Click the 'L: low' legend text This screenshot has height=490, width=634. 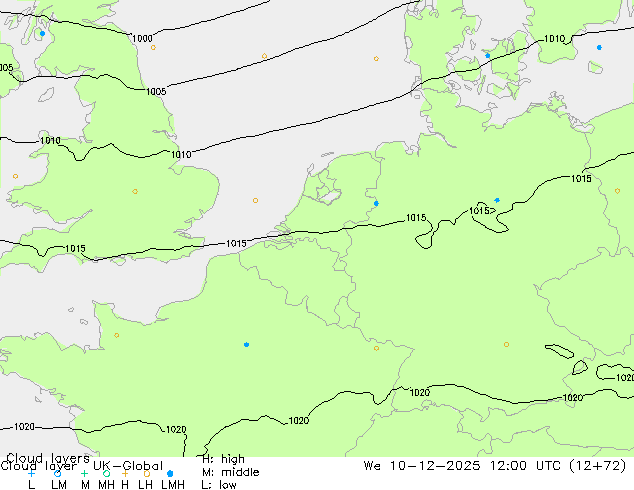219,484
